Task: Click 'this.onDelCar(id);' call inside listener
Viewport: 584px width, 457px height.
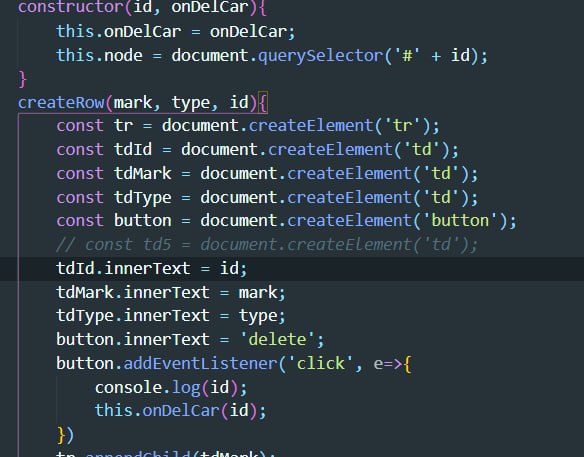Action: point(181,411)
